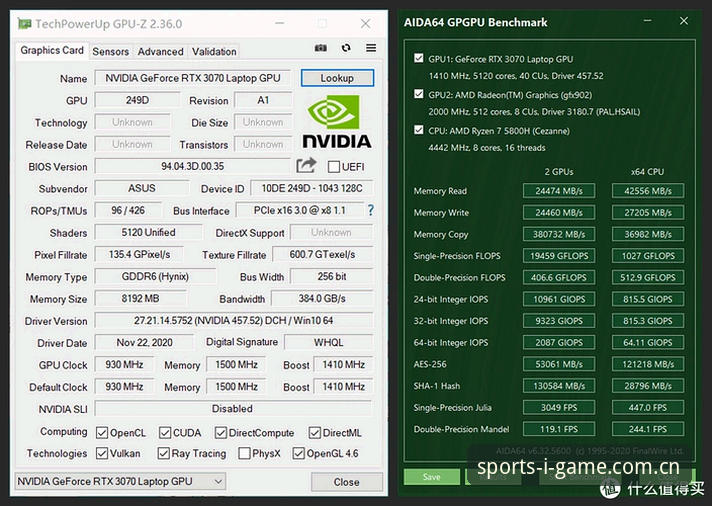Click the 64-bit Integer 2087 GIOPS result
Viewport: 712px width, 506px height.
pos(559,342)
